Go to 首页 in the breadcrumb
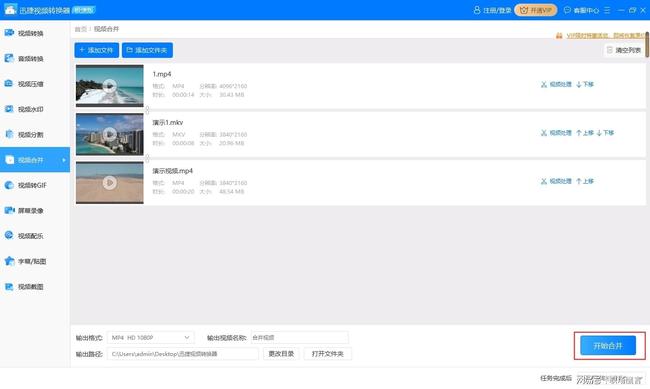The height and width of the screenshot is (389, 650). coord(81,29)
